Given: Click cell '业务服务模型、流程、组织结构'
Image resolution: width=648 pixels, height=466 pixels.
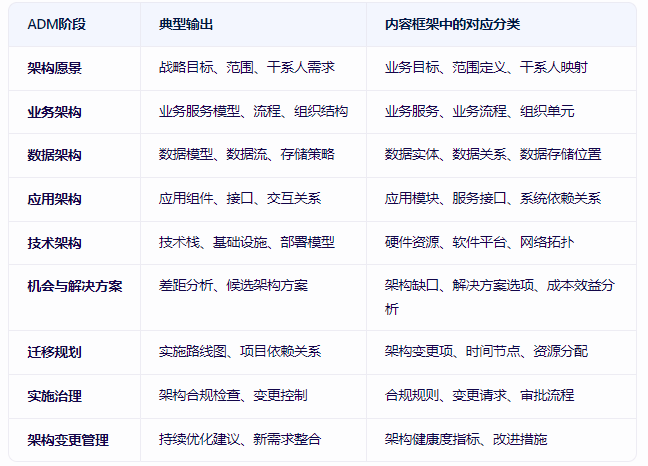Looking at the screenshot, I should pyautogui.click(x=253, y=111).
